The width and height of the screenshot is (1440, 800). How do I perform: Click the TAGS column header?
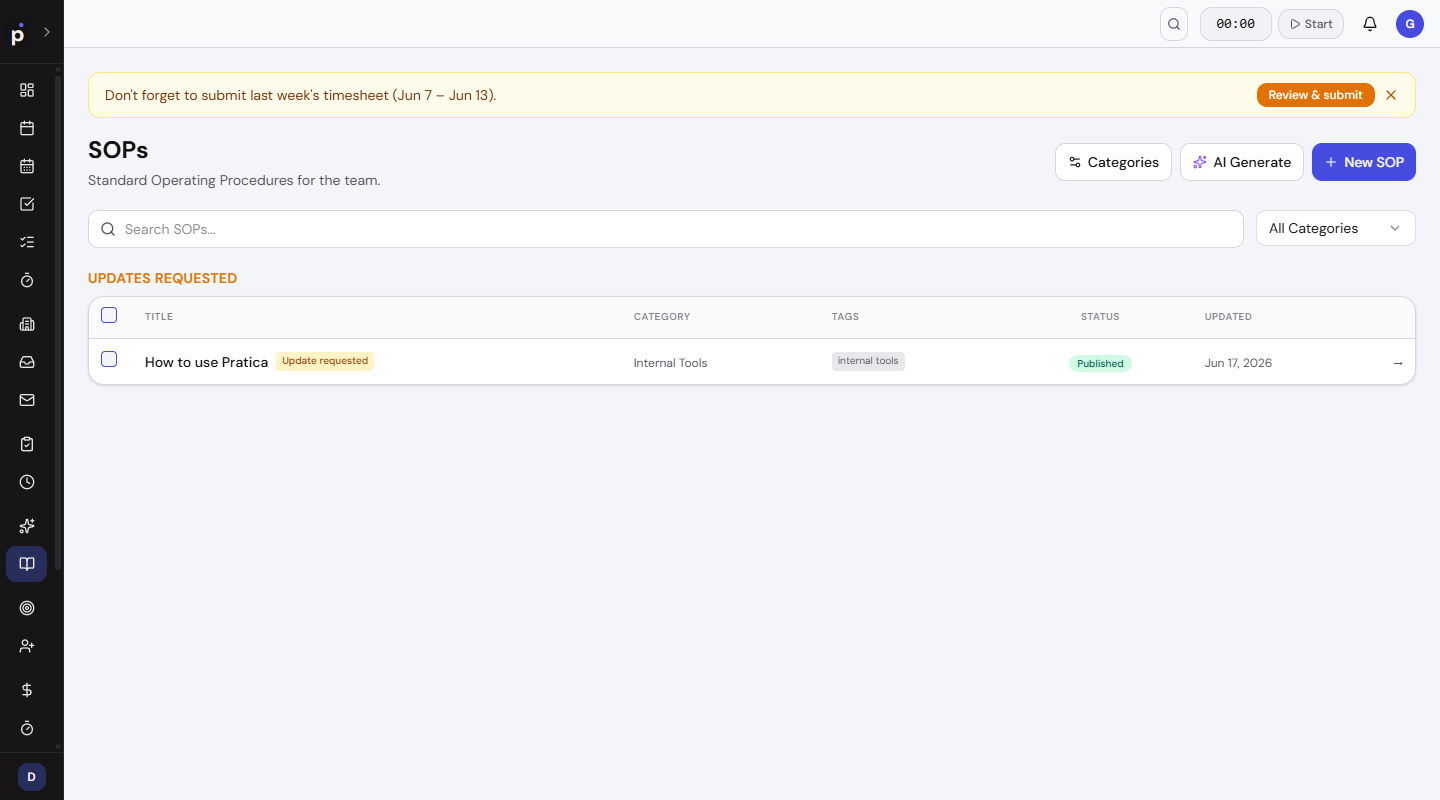(x=845, y=317)
